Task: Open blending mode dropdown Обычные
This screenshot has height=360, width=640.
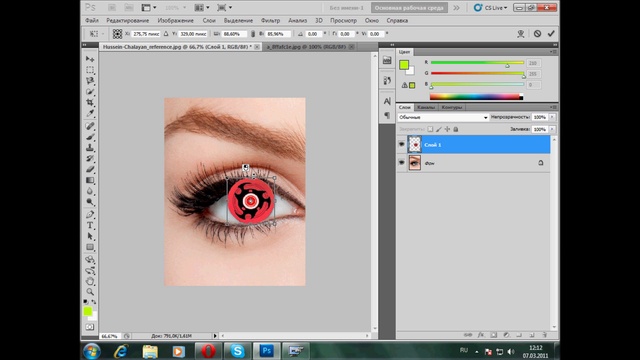Action: tap(443, 117)
